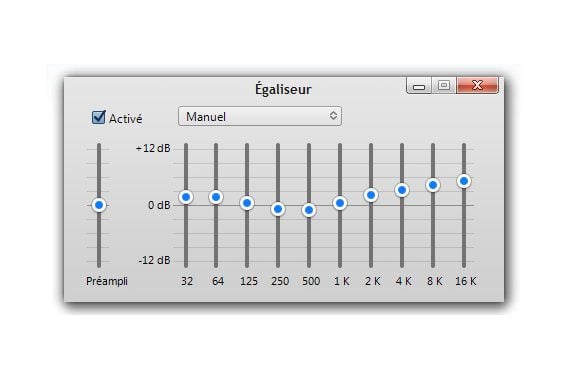Click the 2 K band slider knob
Viewport: 570px width, 380px height.
click(x=371, y=195)
